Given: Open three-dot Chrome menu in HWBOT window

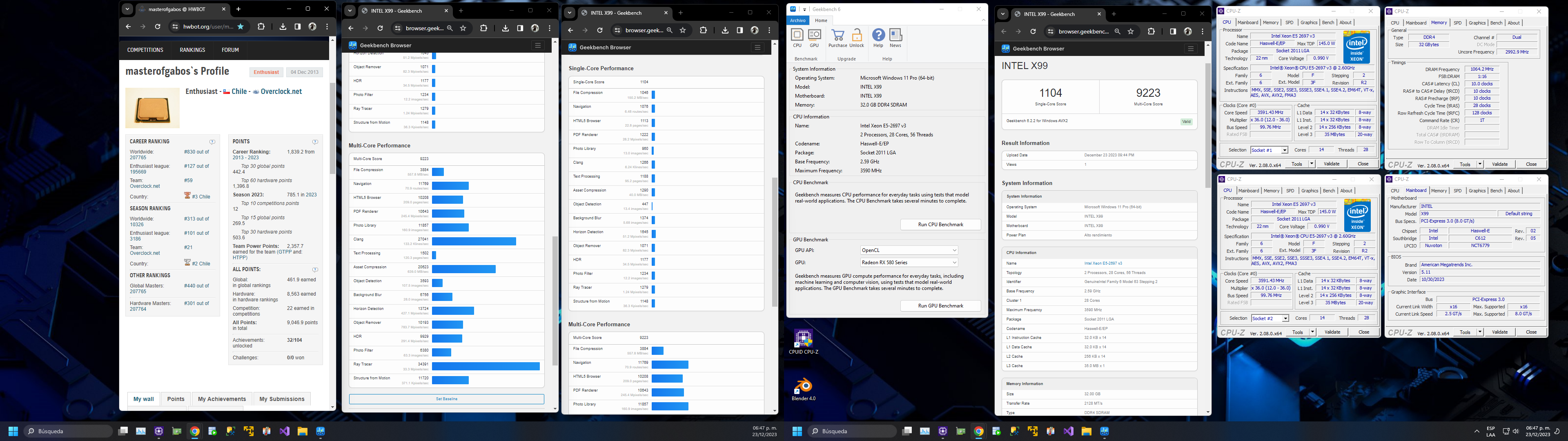Looking at the screenshot, I should click(327, 27).
